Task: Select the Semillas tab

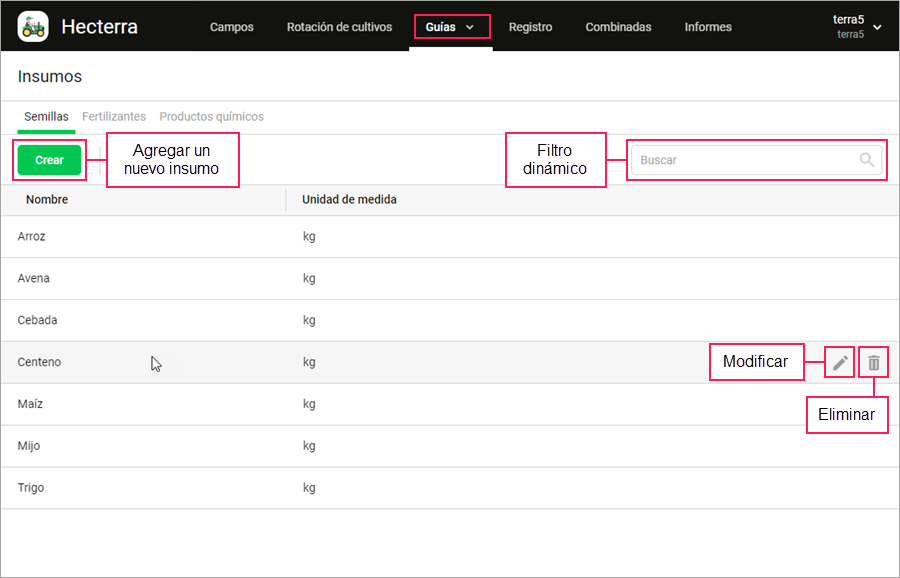Action: pyautogui.click(x=46, y=117)
